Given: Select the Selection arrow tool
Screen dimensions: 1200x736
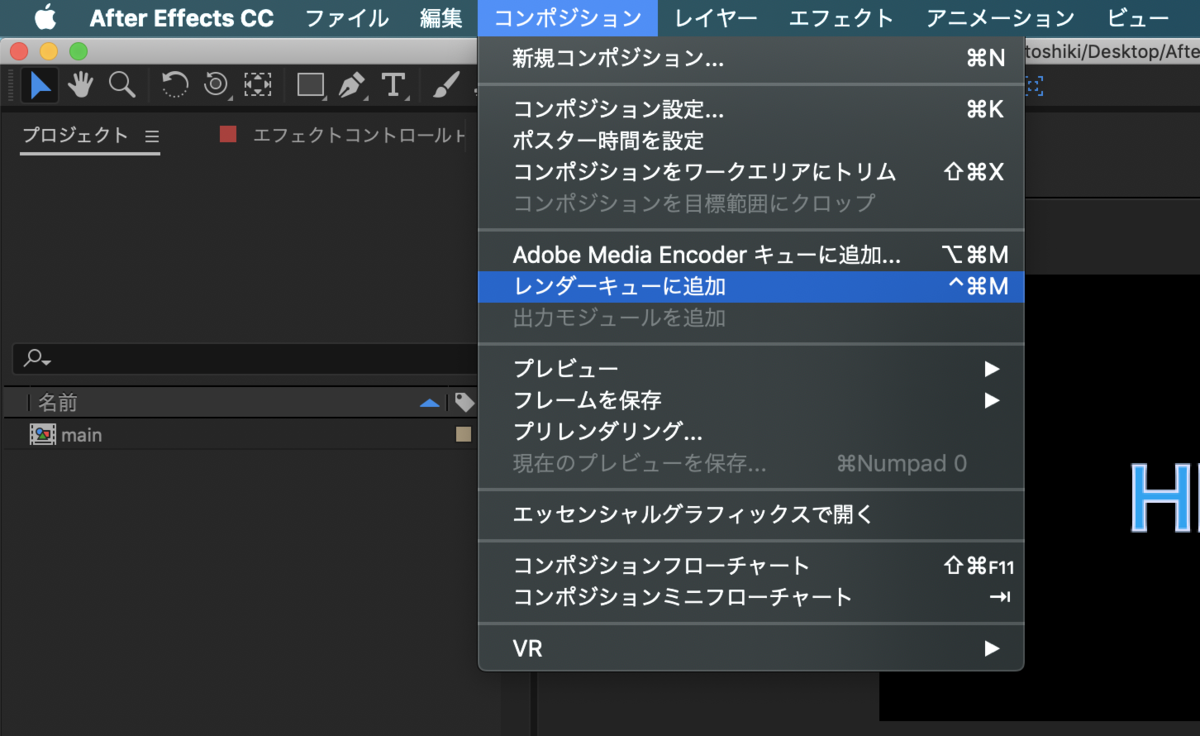Looking at the screenshot, I should 40,86.
